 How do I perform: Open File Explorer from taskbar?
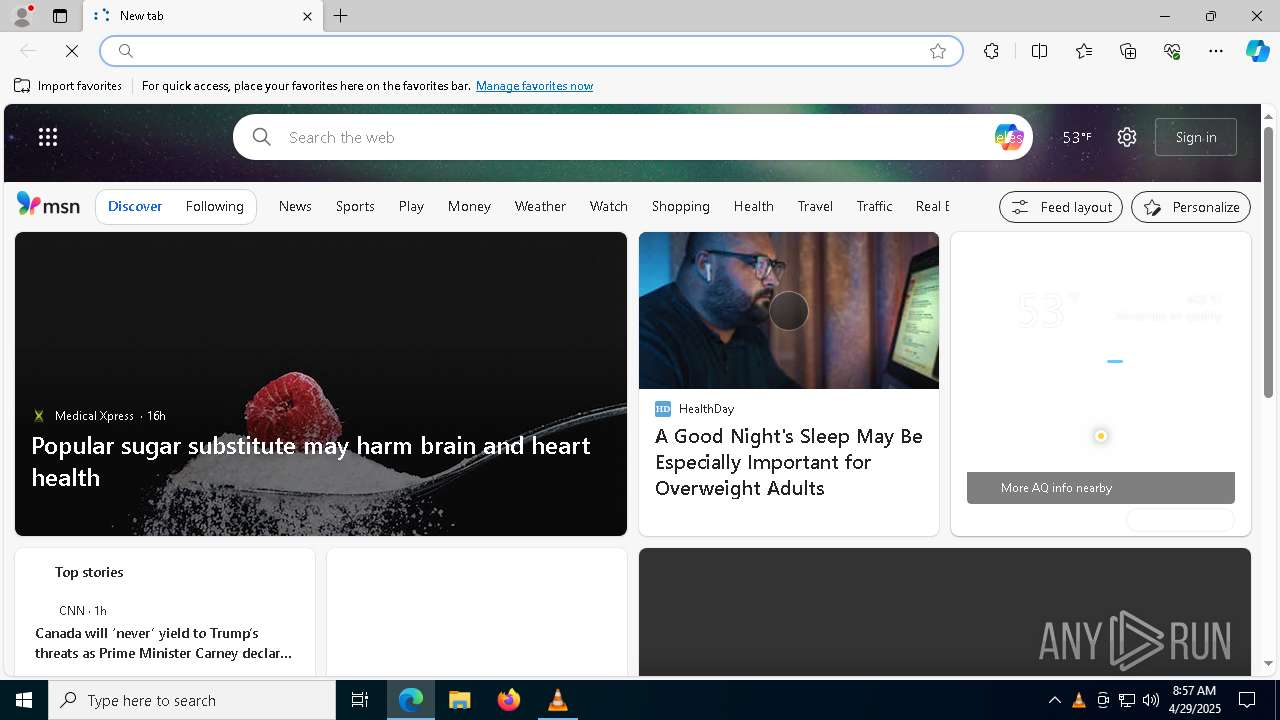tap(460, 700)
